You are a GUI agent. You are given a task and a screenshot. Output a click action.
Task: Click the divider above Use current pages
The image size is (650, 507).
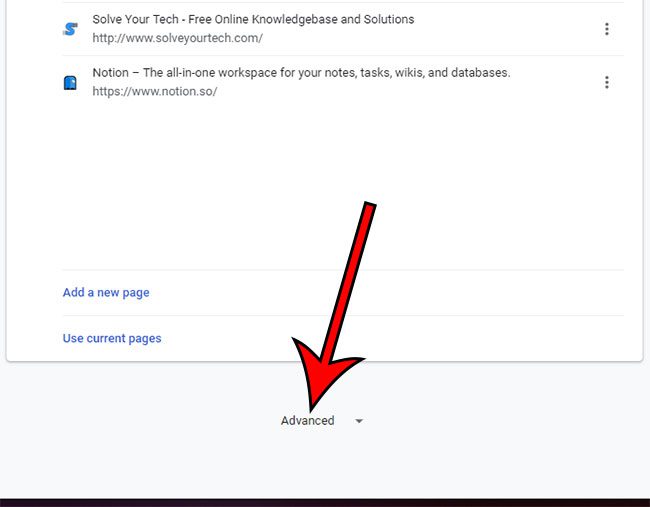tap(342, 316)
